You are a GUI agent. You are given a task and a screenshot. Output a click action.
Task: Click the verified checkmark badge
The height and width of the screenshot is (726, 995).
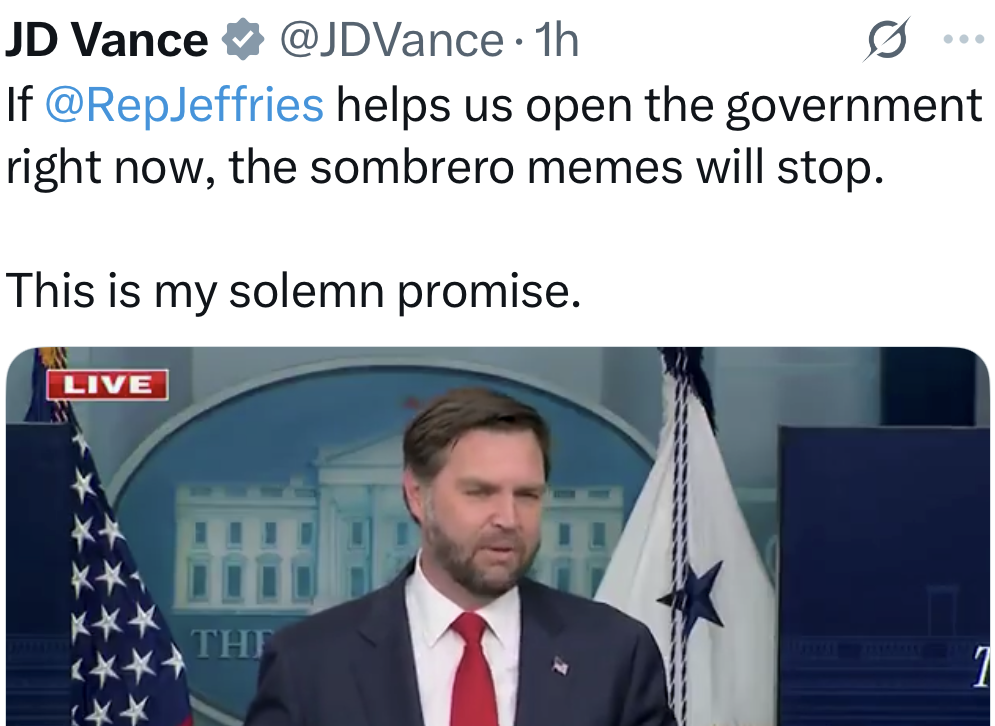click(242, 41)
